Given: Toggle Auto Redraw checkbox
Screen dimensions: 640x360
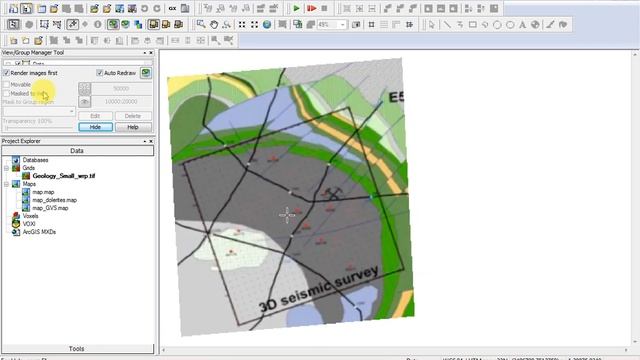Looking at the screenshot, I should (100, 73).
